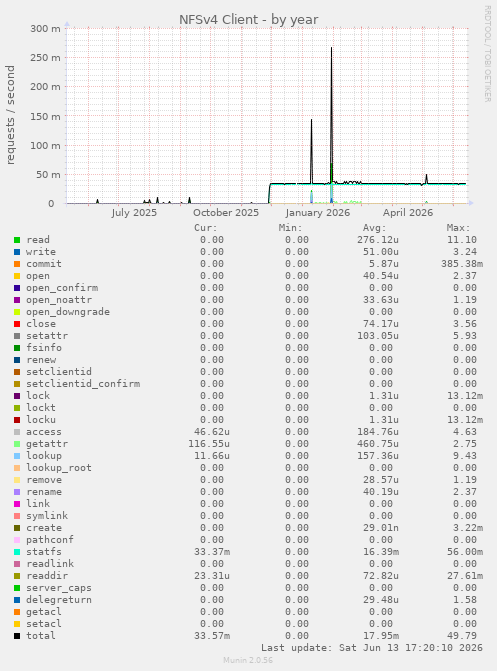The height and width of the screenshot is (671, 497).
Task: Click the getattr average 460.75u
Action: (x=378, y=444)
